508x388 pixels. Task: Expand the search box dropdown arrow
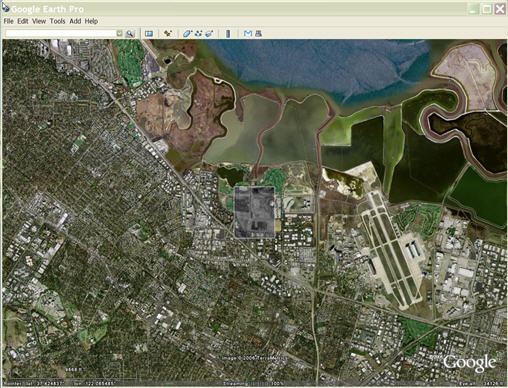(120, 33)
